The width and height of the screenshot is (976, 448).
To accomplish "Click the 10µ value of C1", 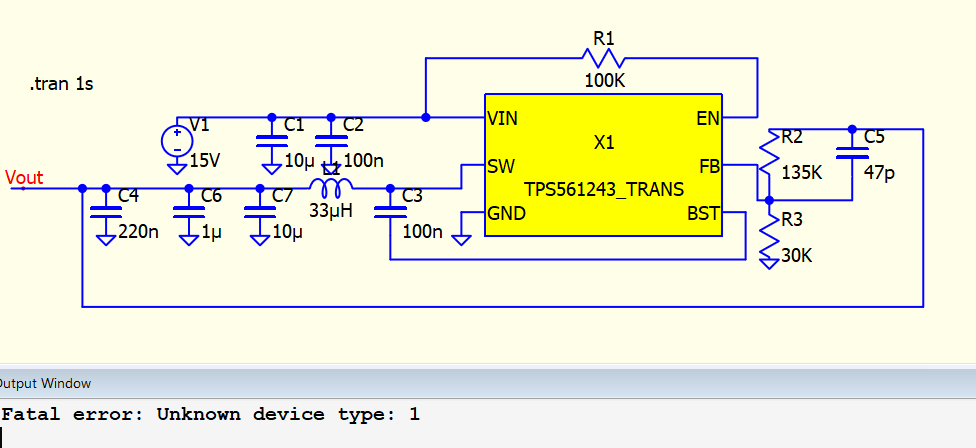I will [299, 161].
